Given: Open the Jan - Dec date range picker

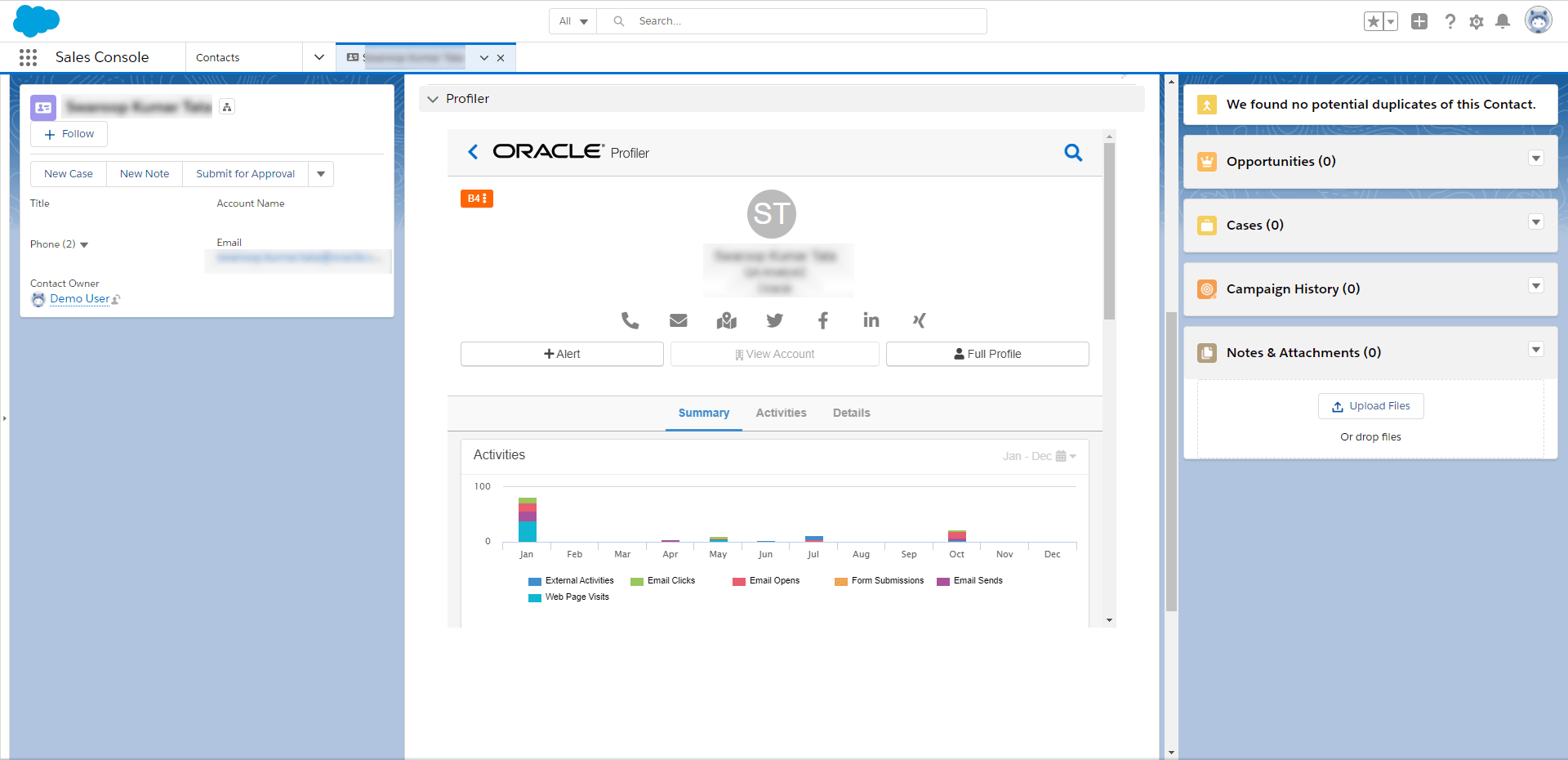Looking at the screenshot, I should tap(1040, 456).
